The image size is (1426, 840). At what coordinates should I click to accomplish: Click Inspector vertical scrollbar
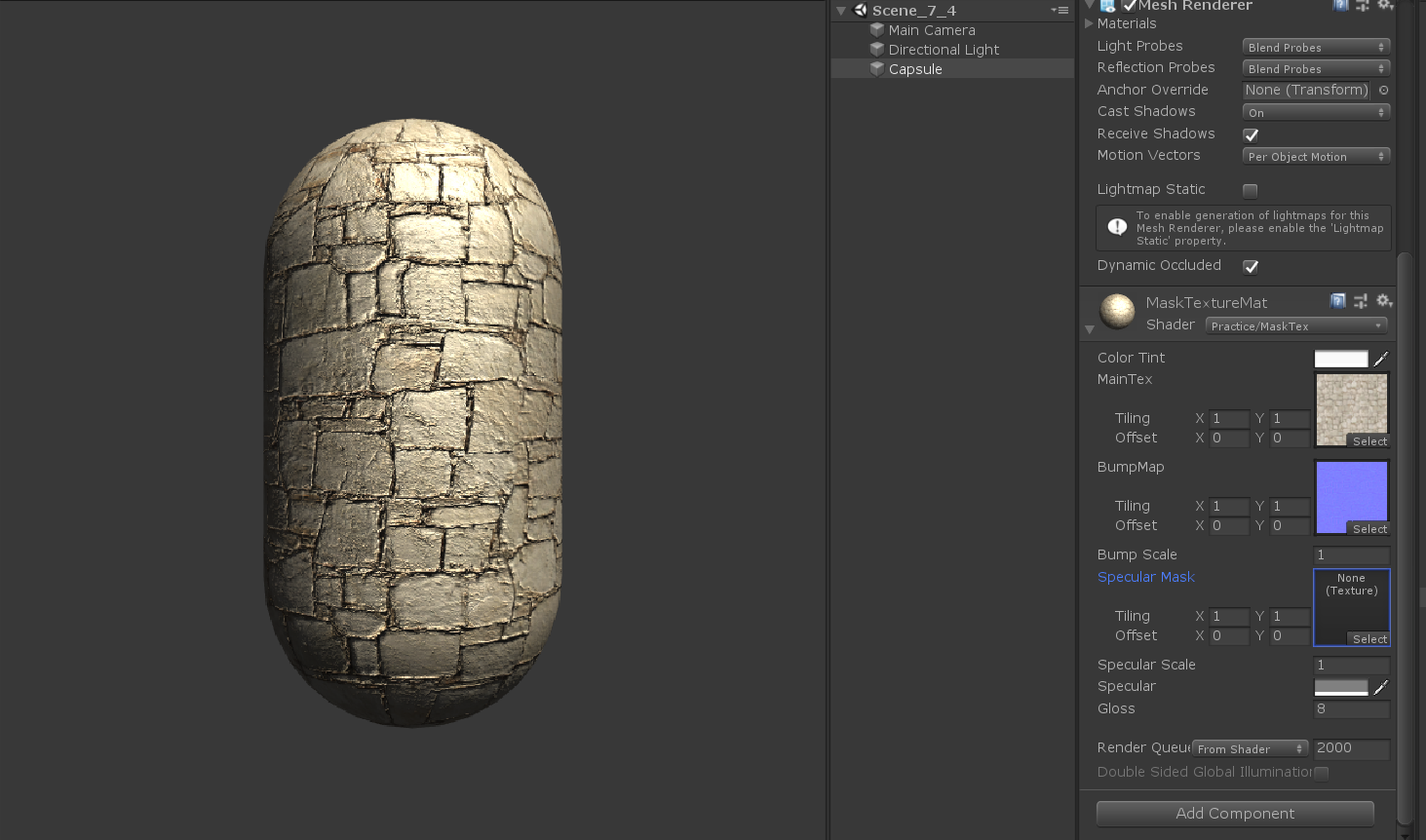[1405, 539]
